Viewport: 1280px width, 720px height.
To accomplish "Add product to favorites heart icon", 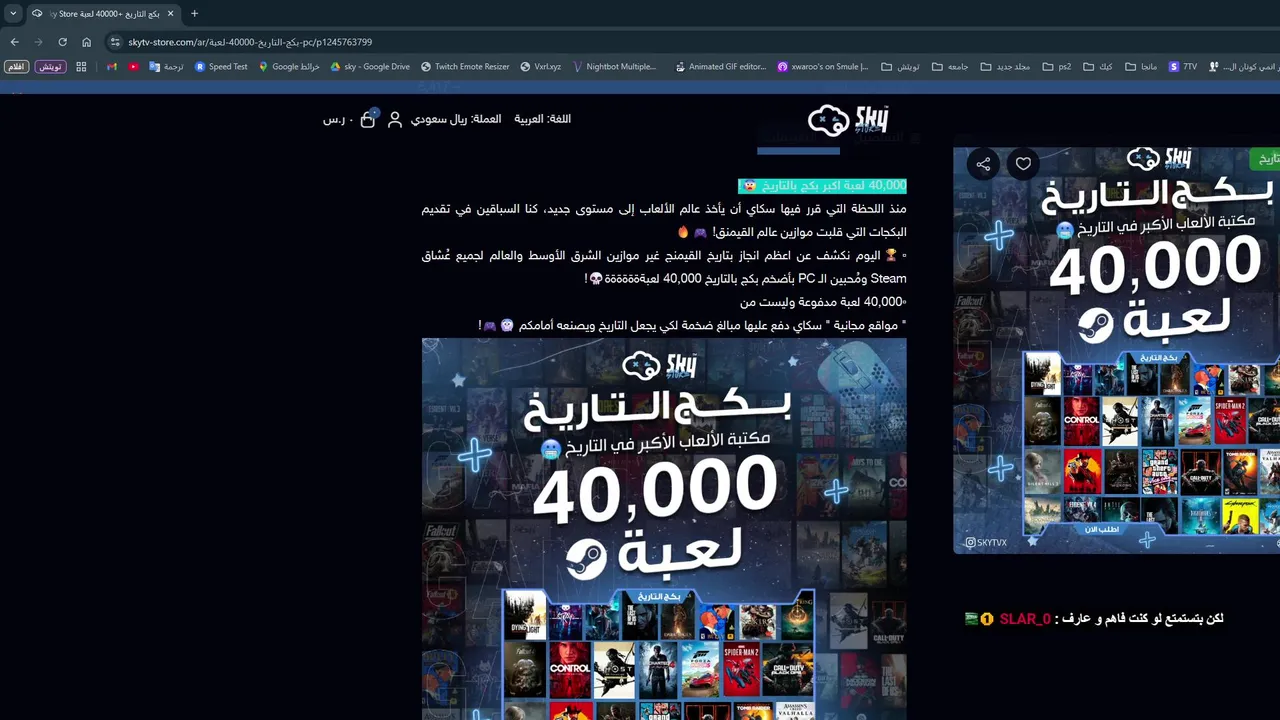I will pyautogui.click(x=1023, y=164).
